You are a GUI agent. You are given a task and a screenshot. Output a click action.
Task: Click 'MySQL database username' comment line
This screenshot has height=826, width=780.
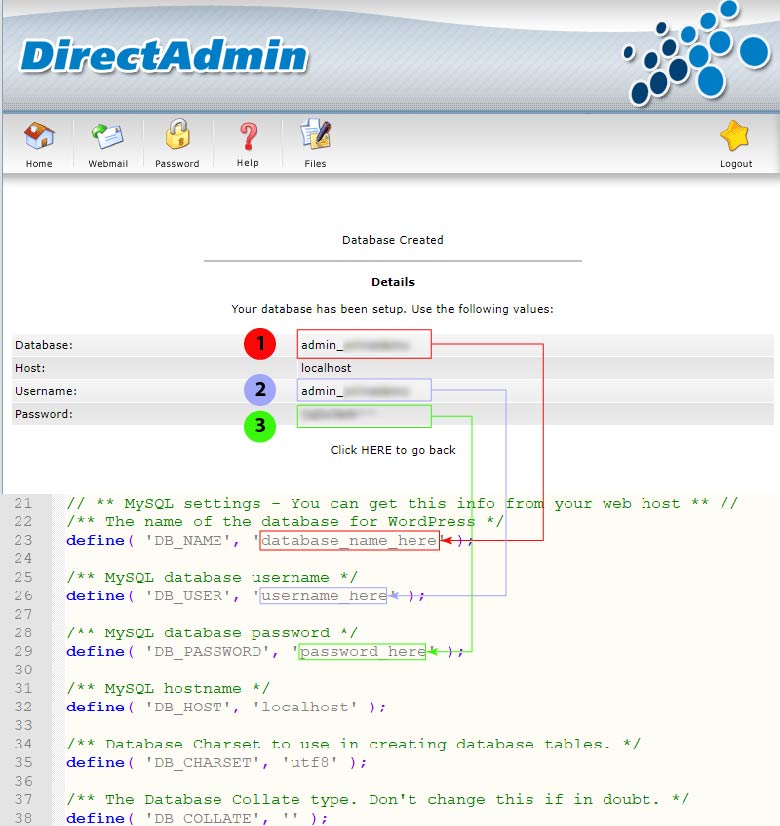pyautogui.click(x=212, y=577)
